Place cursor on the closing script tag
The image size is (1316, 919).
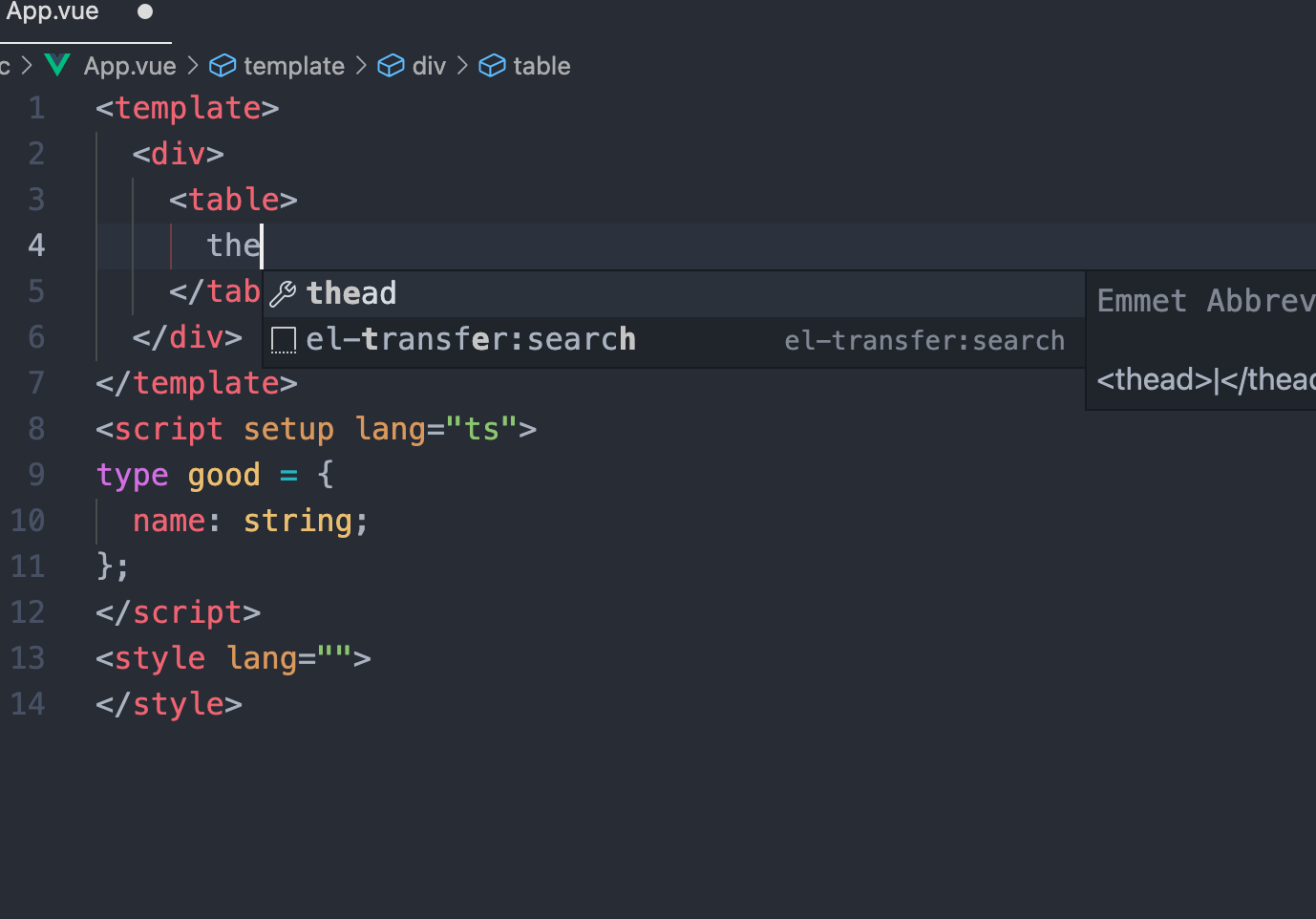(178, 612)
